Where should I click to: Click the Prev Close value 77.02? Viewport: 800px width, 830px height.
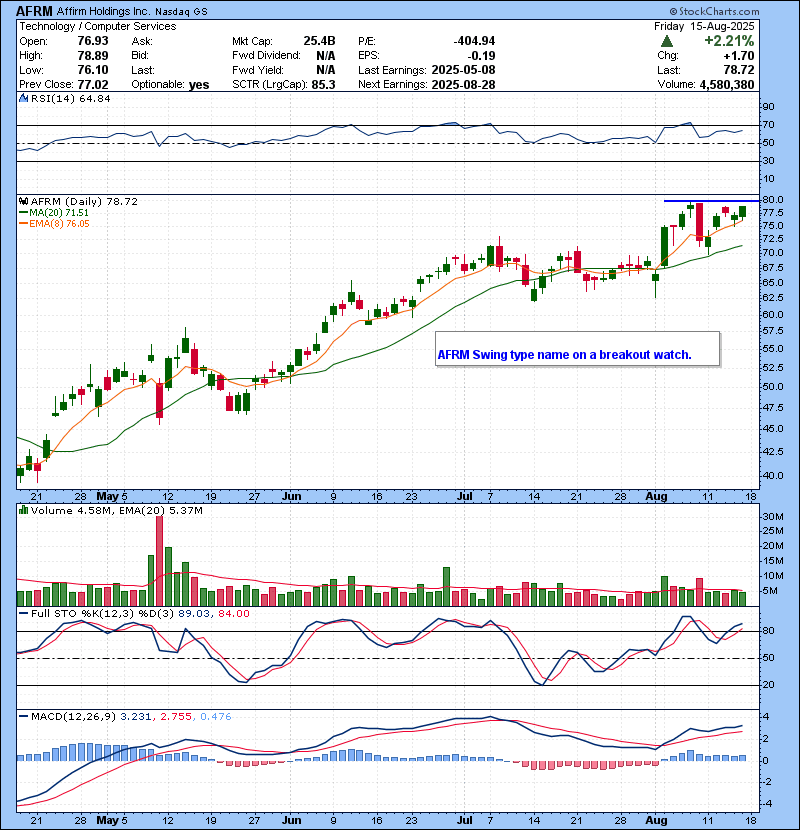click(x=93, y=85)
